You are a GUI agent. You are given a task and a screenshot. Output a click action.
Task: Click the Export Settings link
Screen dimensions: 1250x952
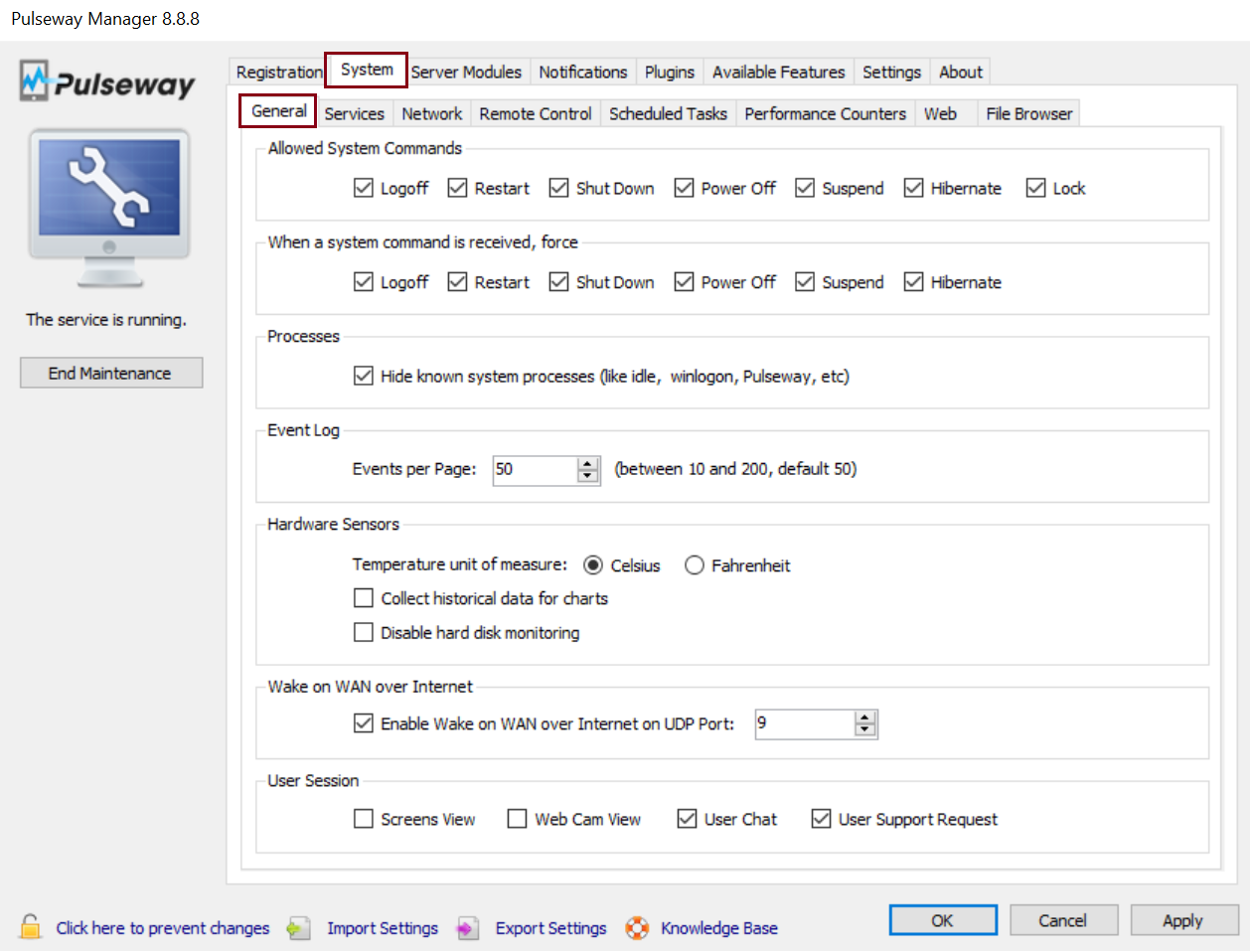tap(550, 928)
